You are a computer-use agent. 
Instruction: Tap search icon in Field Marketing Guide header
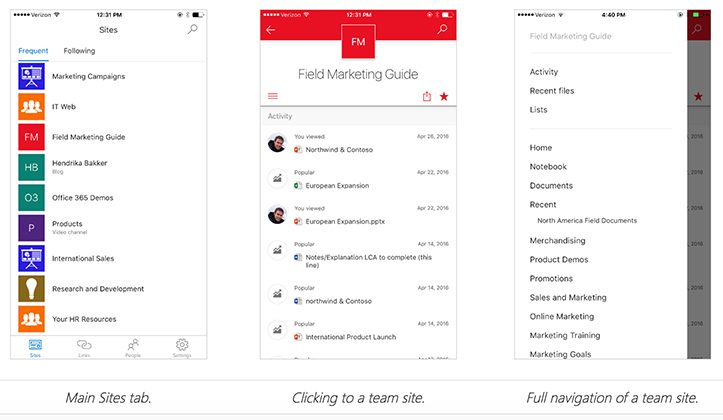(x=442, y=30)
